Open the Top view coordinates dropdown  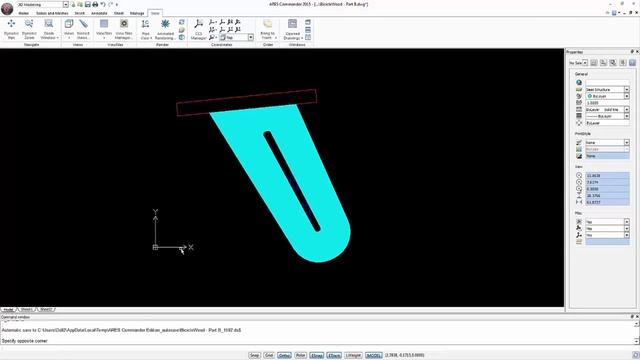(x=251, y=37)
